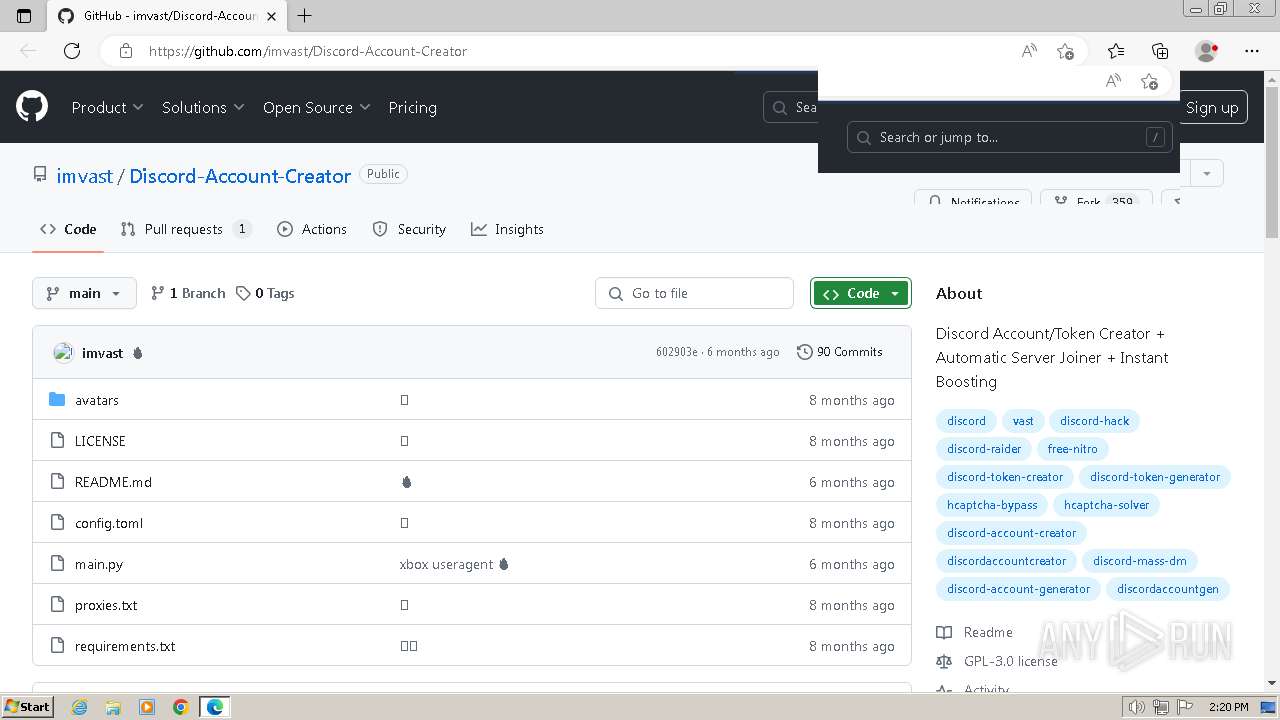Click the free-nitro topic tag
The width and height of the screenshot is (1280, 720).
click(1072, 449)
